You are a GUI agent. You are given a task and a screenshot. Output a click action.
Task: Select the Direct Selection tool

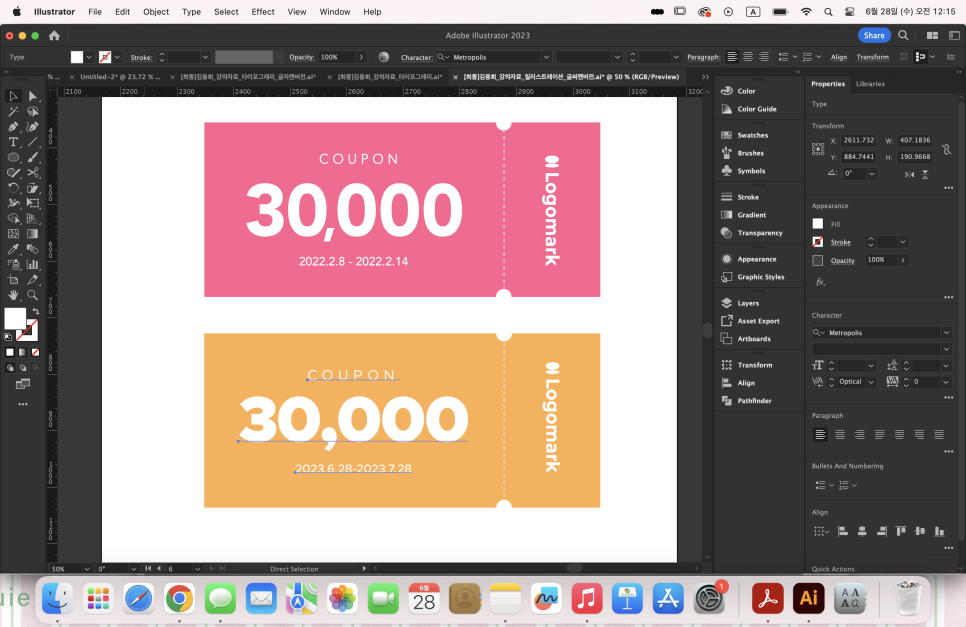coord(33,96)
